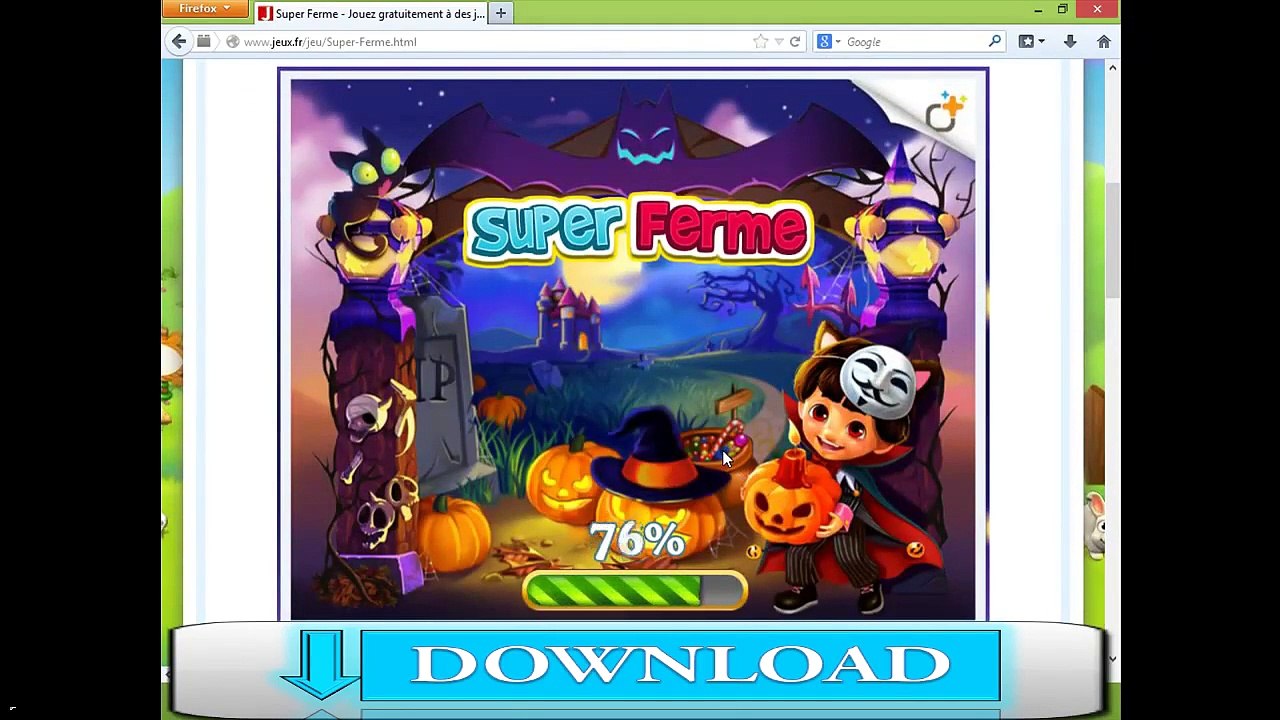Click the 76% loading percentage text
This screenshot has height=720, width=1280.
pos(637,540)
